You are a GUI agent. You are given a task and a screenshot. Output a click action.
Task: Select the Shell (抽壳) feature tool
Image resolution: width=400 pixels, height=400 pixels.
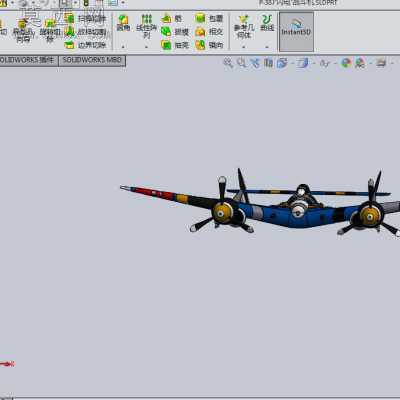tap(175, 45)
